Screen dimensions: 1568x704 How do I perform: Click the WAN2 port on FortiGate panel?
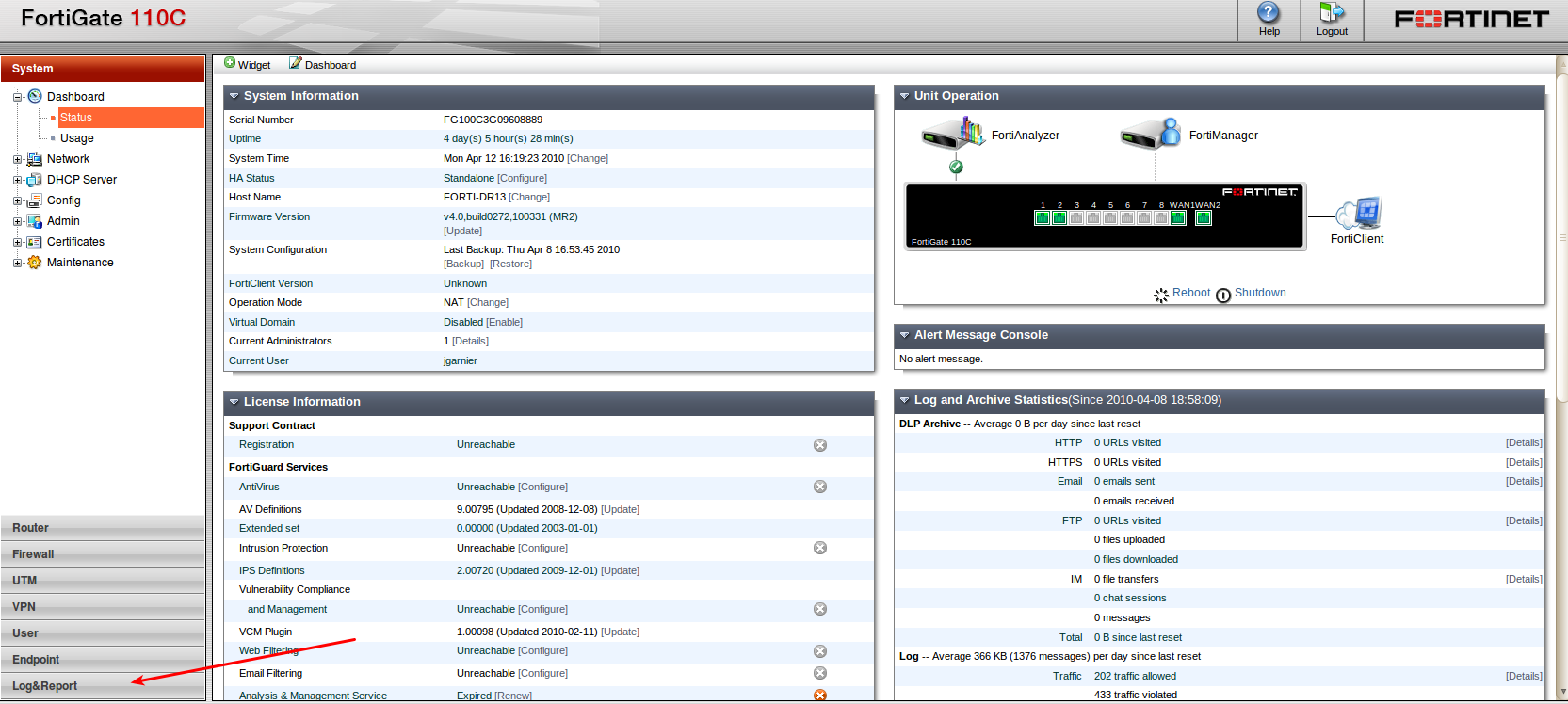pyautogui.click(x=1203, y=218)
